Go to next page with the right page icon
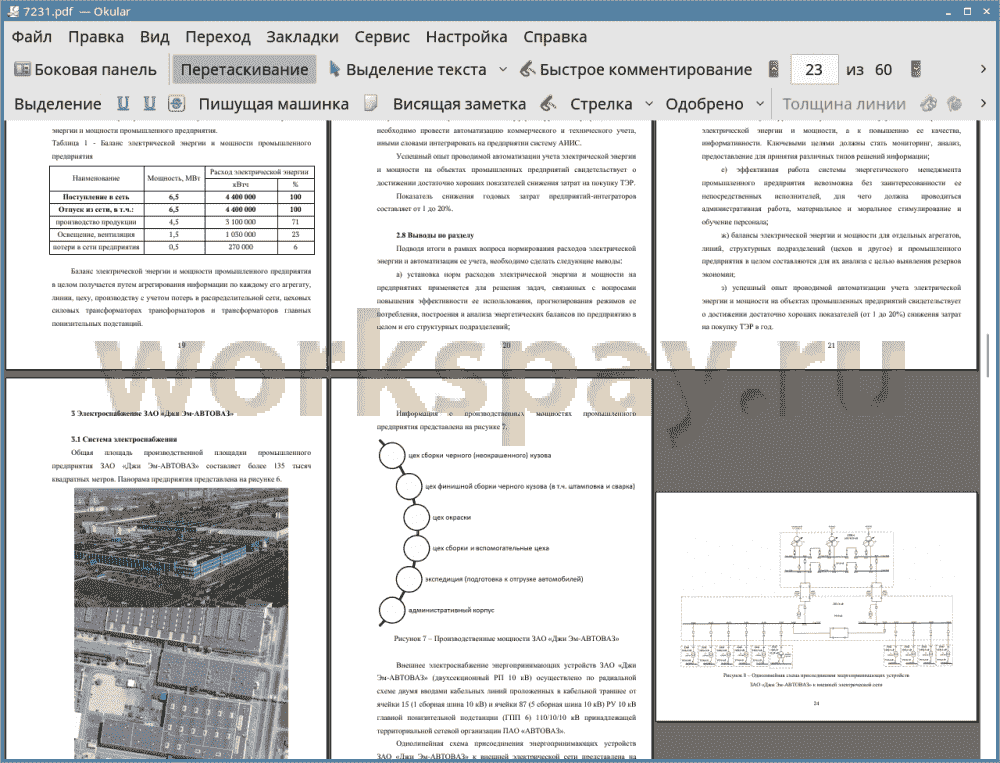Viewport: 1000px width, 763px height. tap(916, 69)
